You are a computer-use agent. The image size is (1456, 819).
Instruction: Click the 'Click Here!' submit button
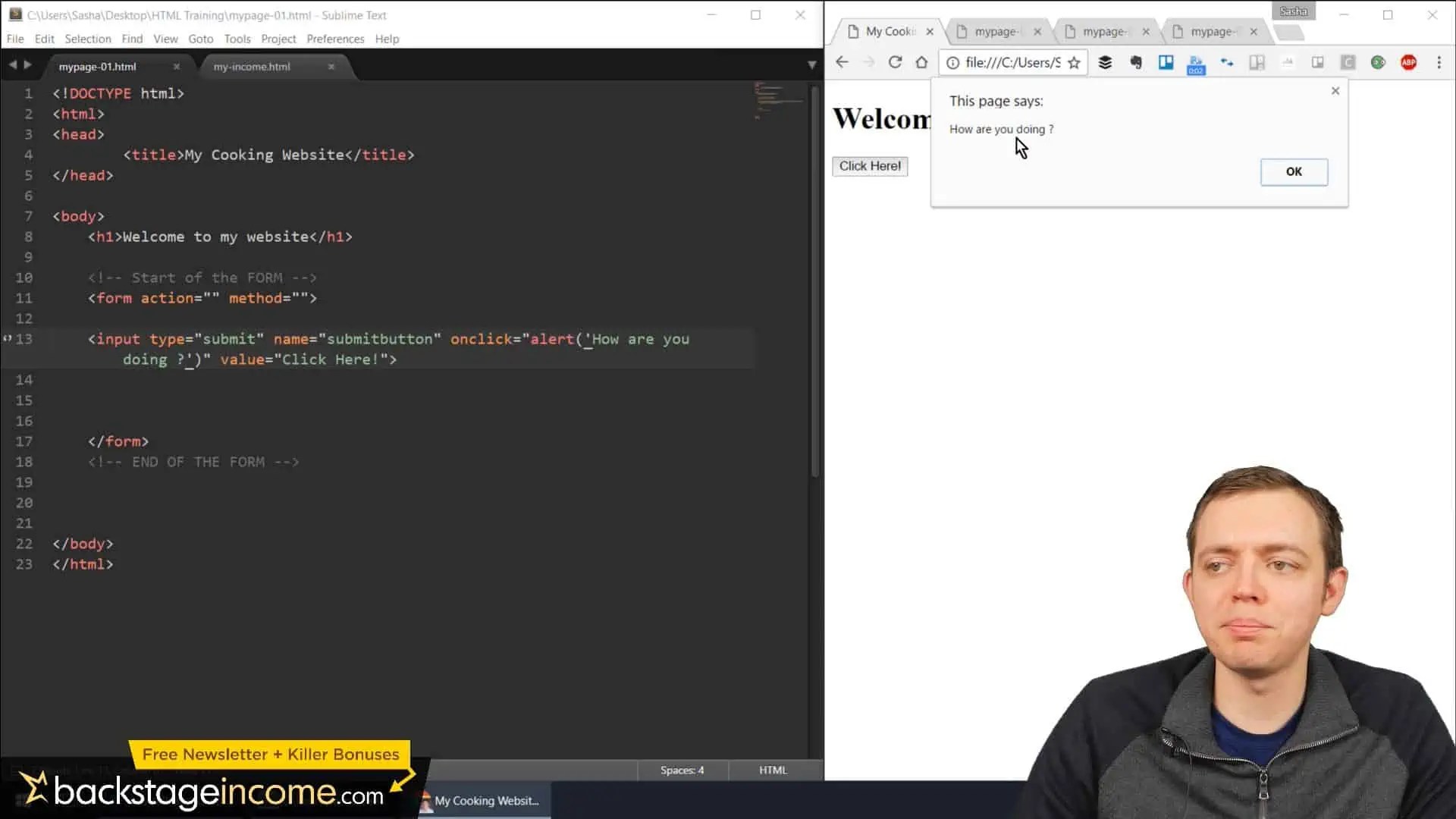[870, 166]
